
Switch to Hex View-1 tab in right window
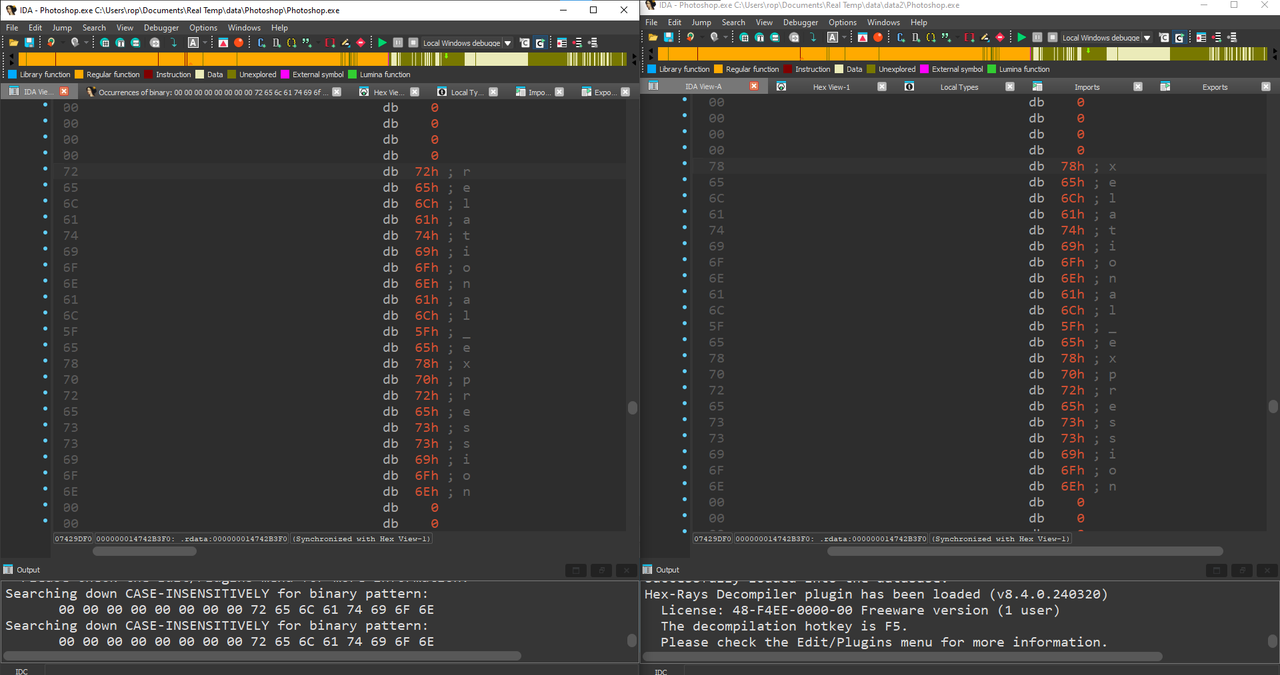tap(831, 87)
